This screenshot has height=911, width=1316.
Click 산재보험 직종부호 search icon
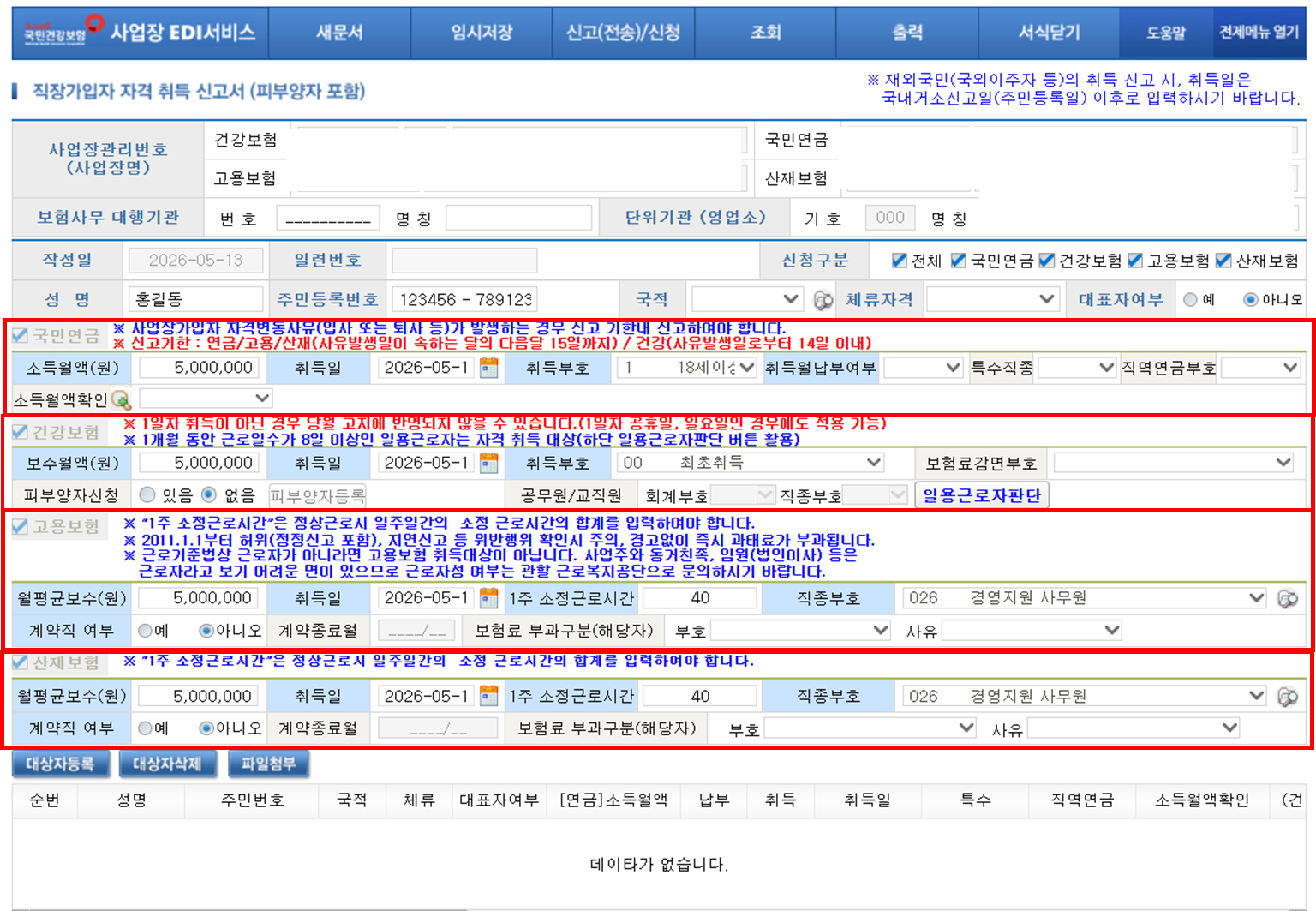pos(1288,697)
